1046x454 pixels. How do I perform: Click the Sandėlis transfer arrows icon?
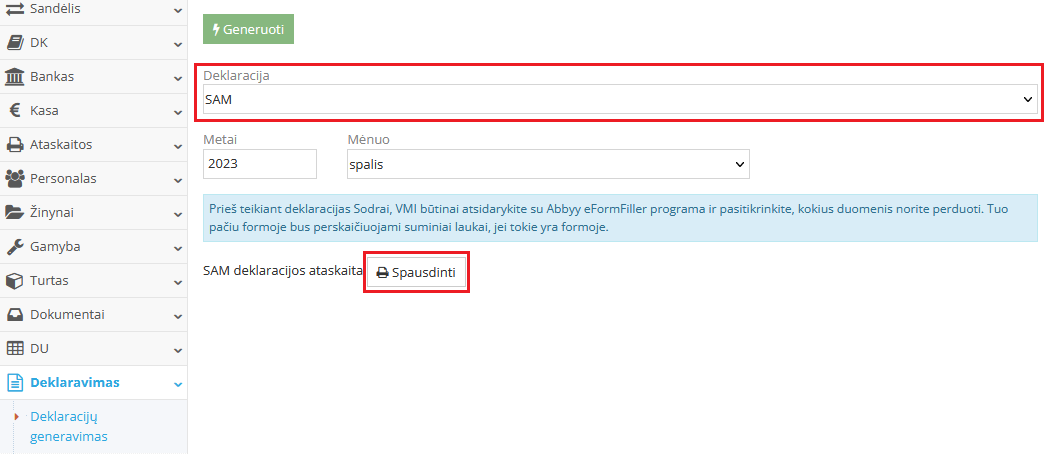coord(15,8)
